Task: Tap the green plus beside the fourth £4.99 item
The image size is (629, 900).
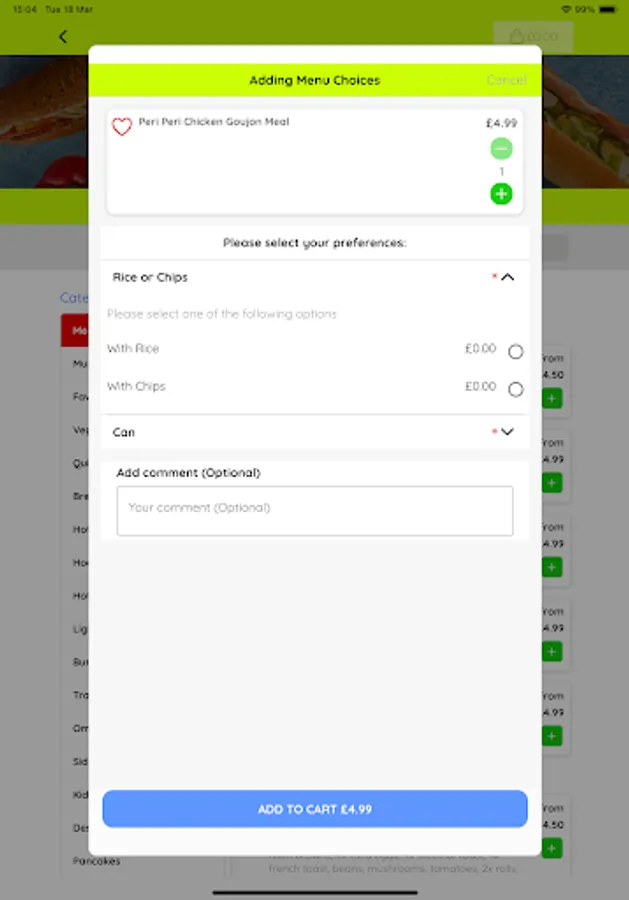Action: (x=551, y=735)
